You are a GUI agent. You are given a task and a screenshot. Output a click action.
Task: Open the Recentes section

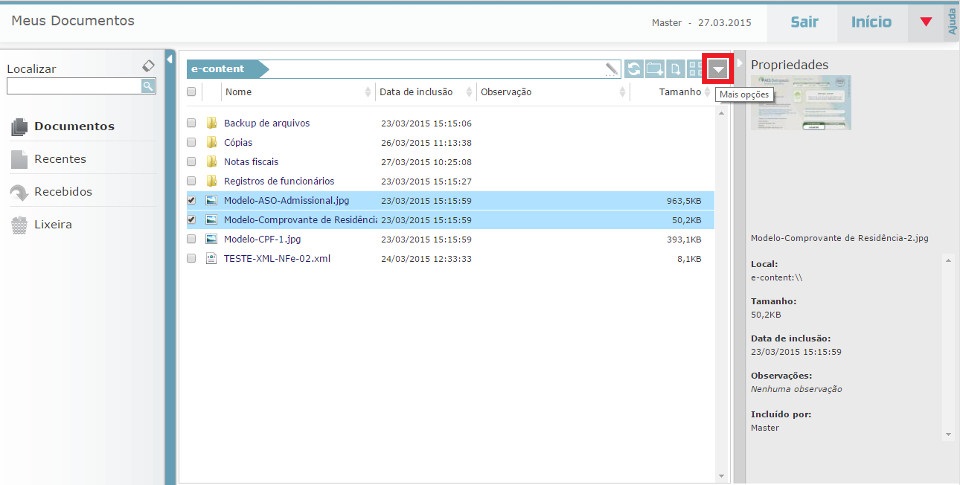(x=60, y=159)
